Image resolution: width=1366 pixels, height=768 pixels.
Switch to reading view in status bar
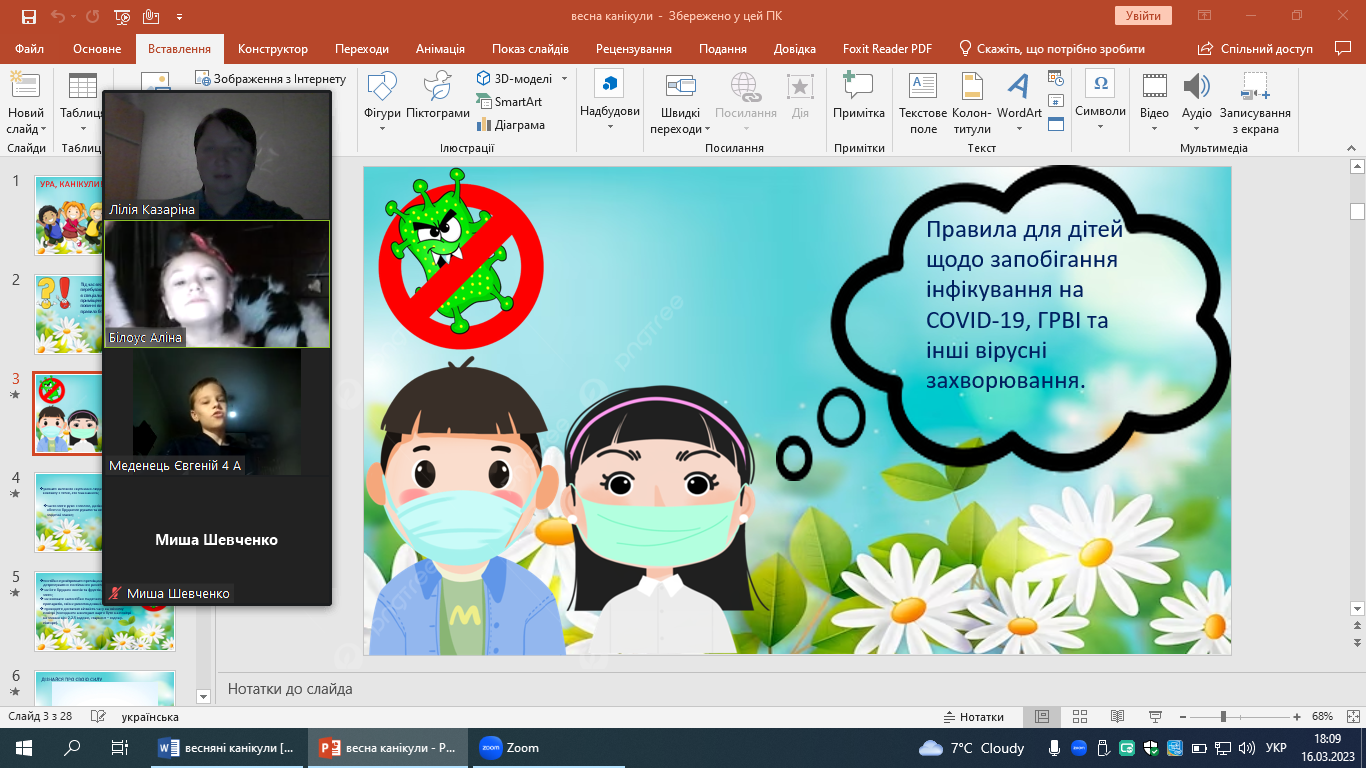point(1116,717)
